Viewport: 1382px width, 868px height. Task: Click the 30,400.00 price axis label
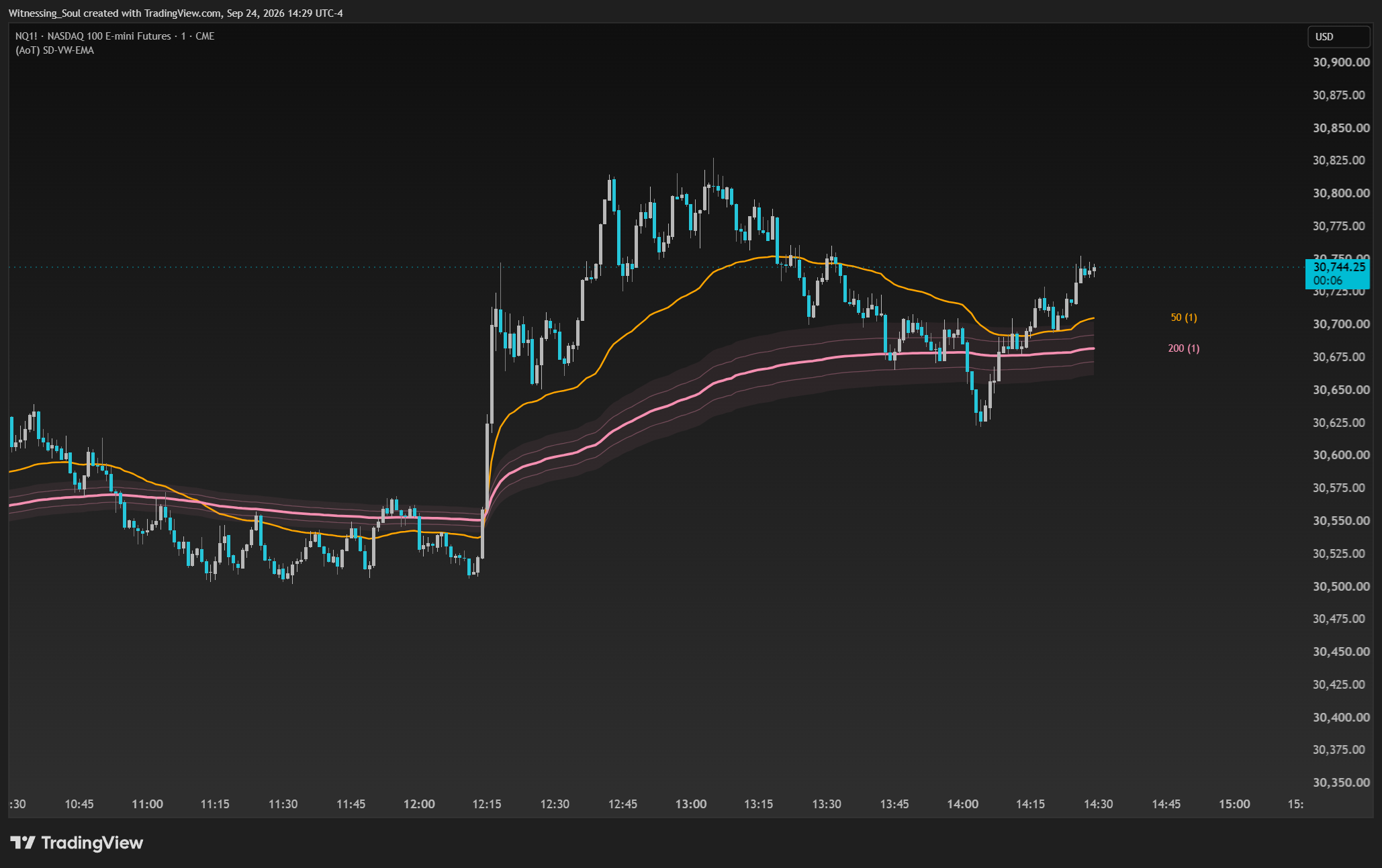click(x=1341, y=718)
